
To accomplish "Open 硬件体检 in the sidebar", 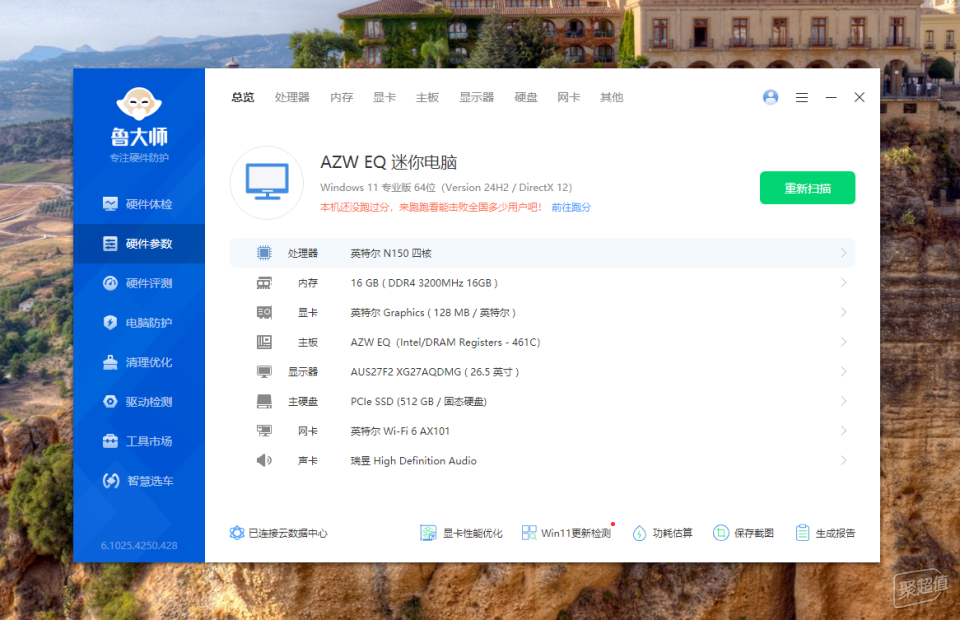I will 138,204.
